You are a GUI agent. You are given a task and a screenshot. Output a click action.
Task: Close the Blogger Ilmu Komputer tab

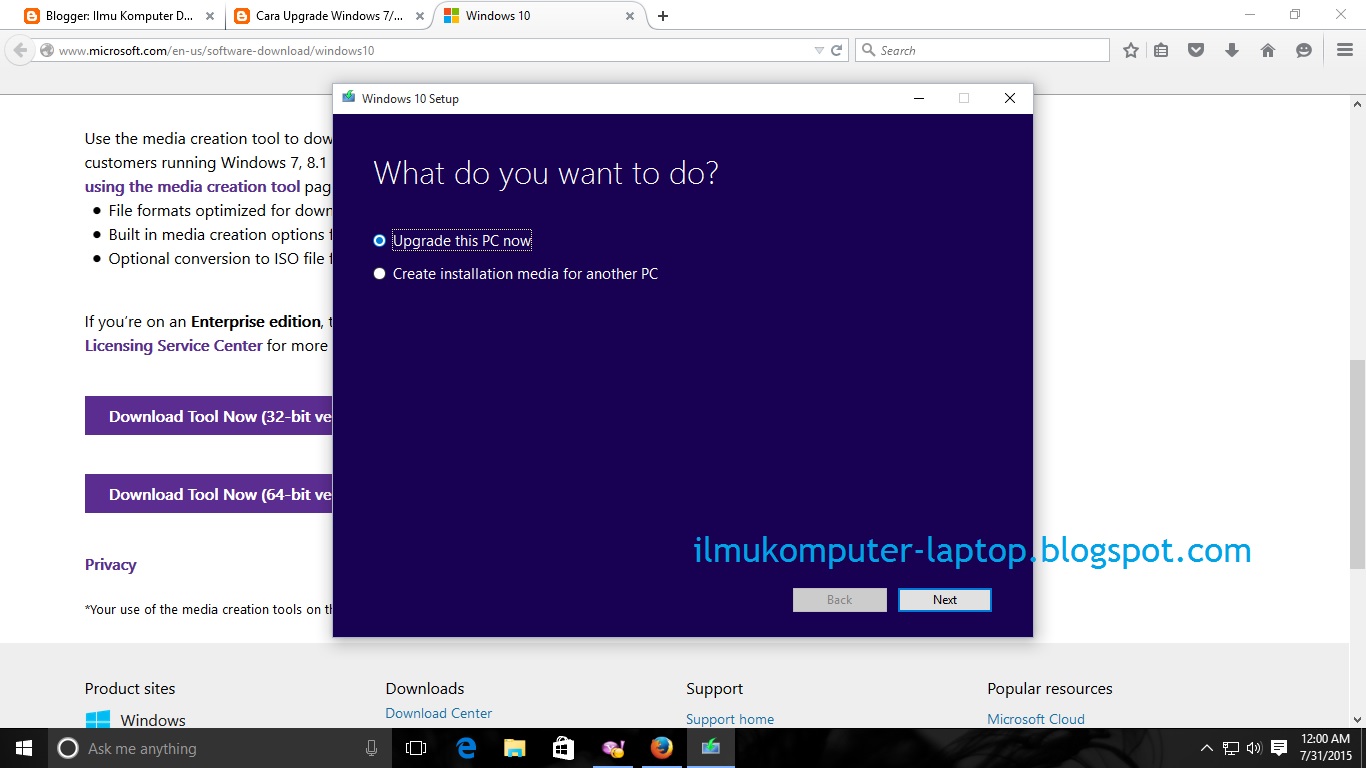211,16
